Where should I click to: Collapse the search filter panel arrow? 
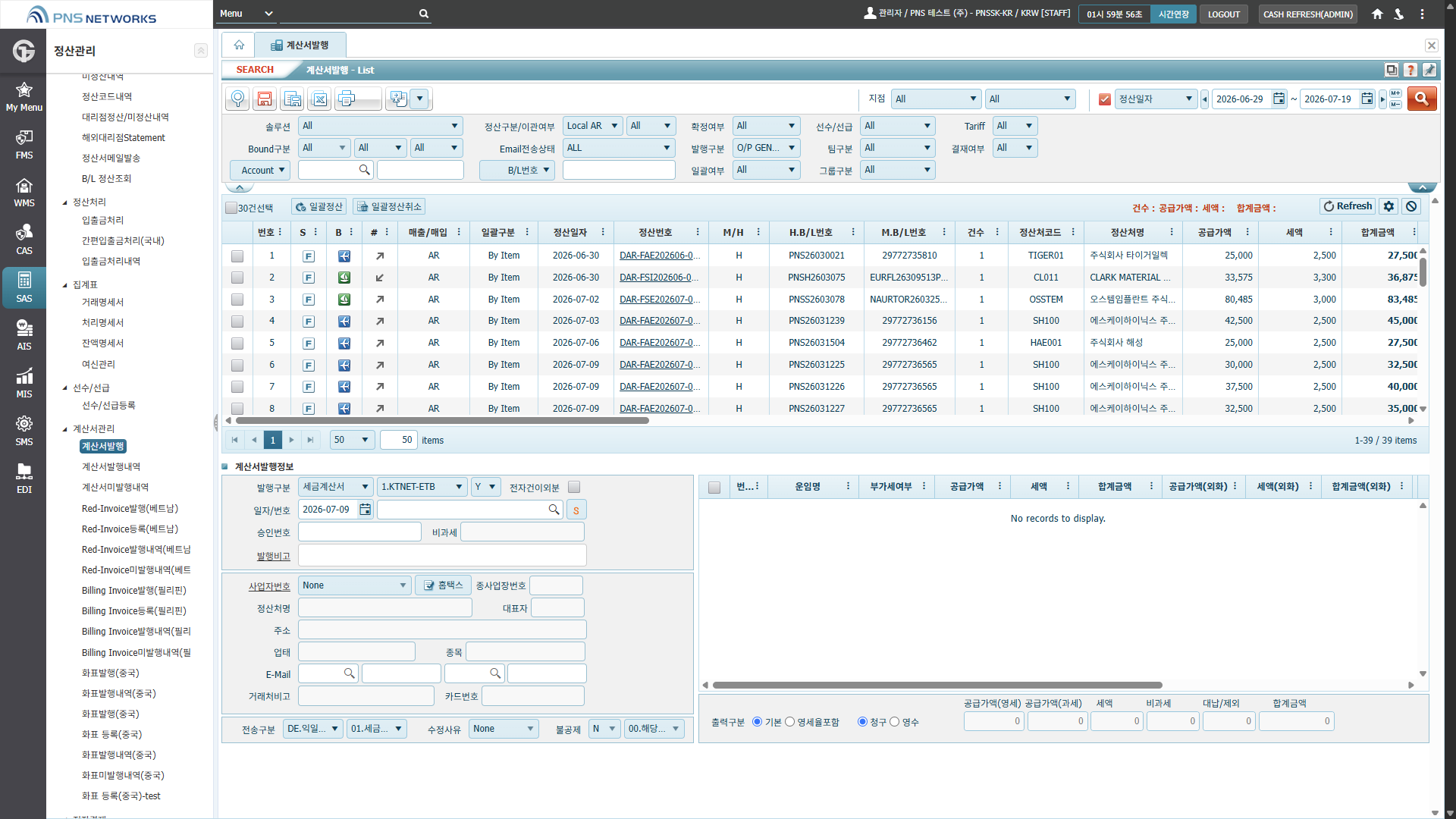pyautogui.click(x=240, y=187)
